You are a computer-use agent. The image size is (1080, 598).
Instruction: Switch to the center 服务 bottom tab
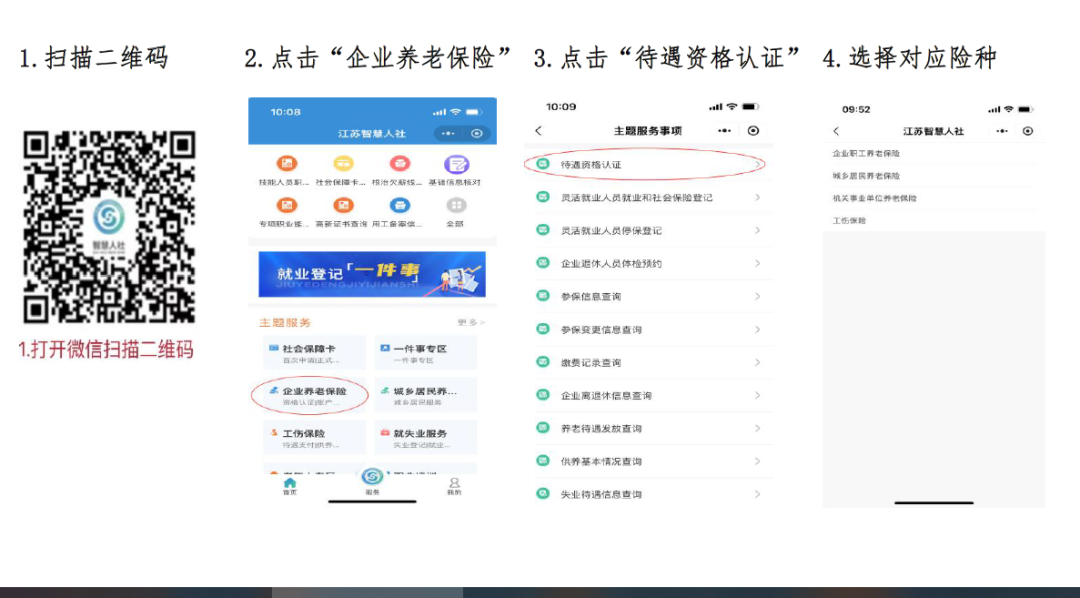[372, 480]
